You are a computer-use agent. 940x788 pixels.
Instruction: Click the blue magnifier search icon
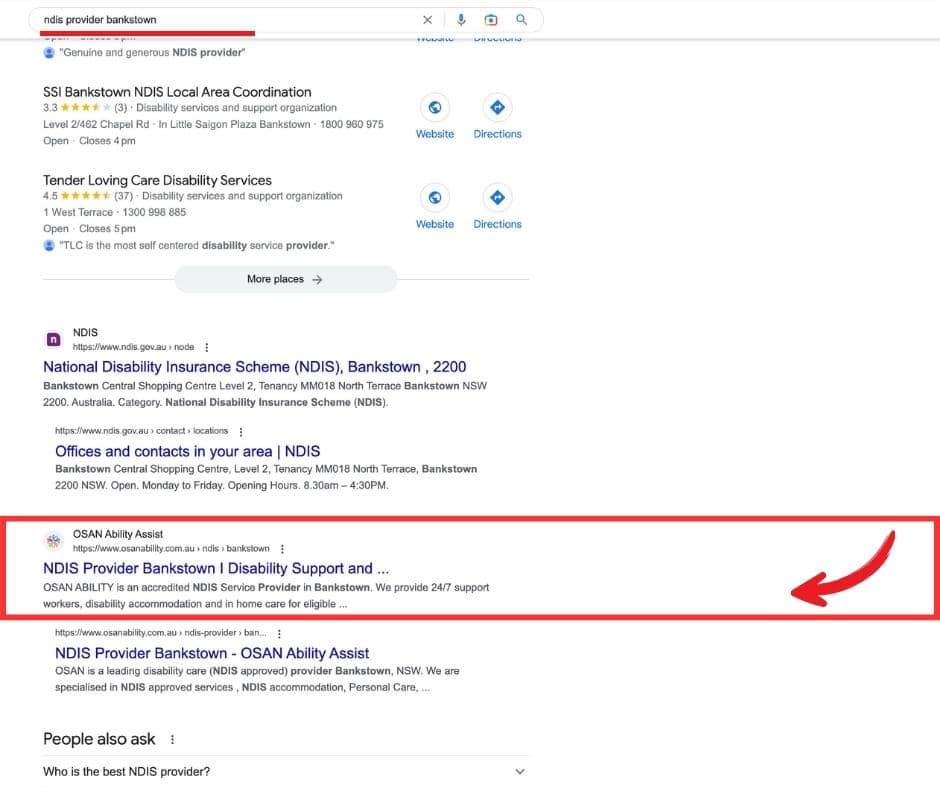[x=521, y=20]
